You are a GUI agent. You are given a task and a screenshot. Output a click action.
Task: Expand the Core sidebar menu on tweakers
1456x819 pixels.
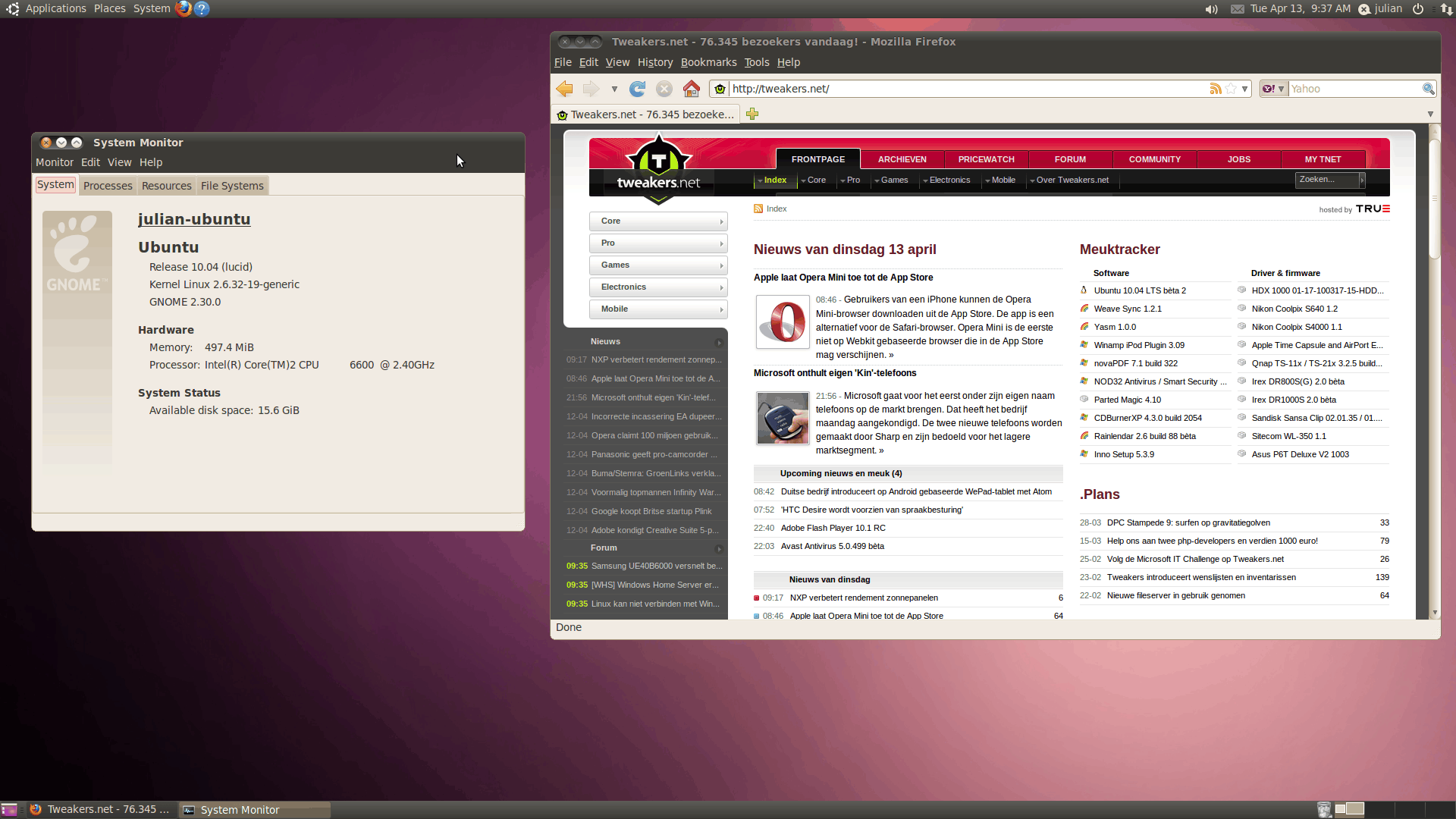658,221
